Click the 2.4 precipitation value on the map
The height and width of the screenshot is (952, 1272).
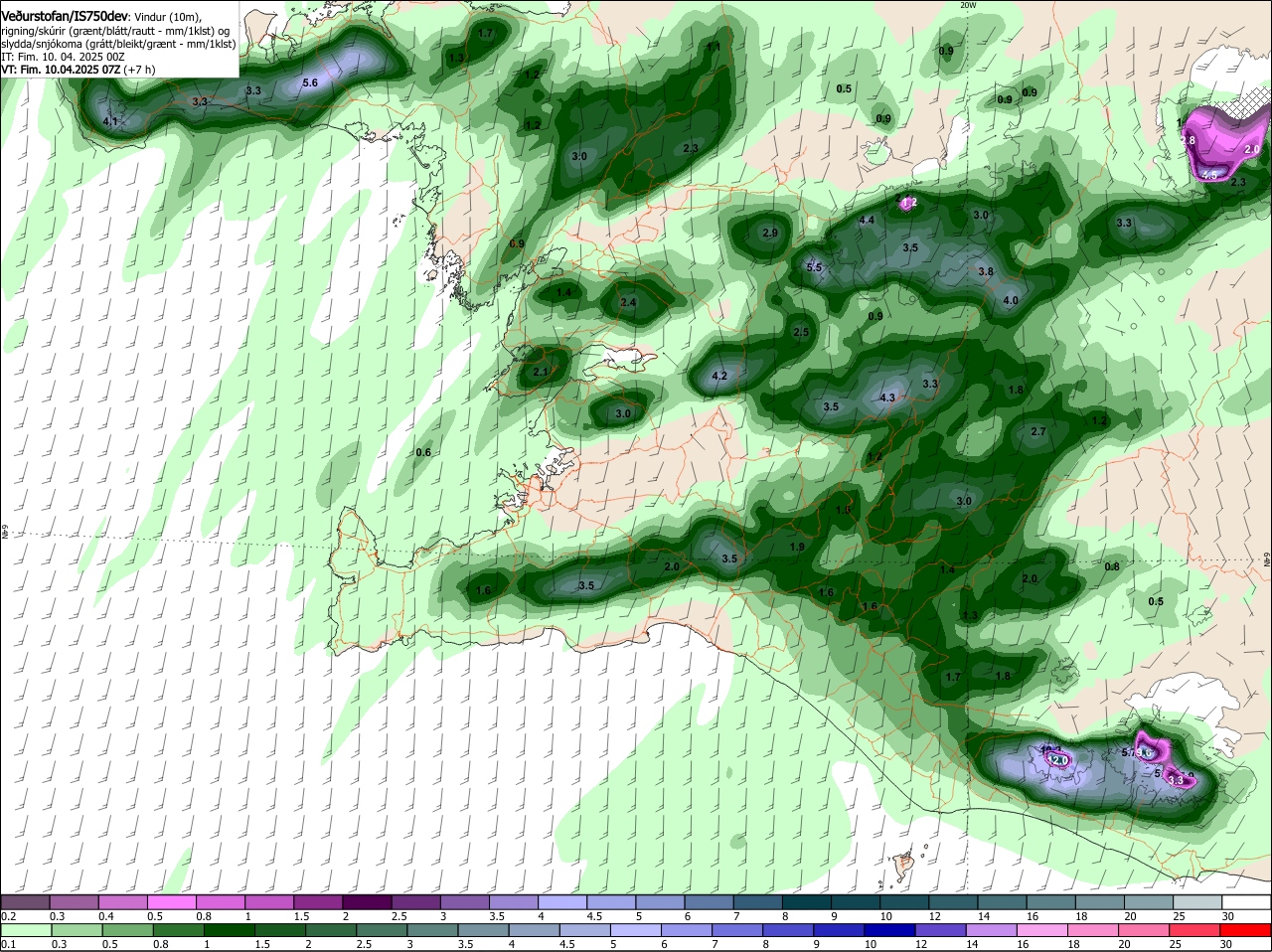point(628,302)
